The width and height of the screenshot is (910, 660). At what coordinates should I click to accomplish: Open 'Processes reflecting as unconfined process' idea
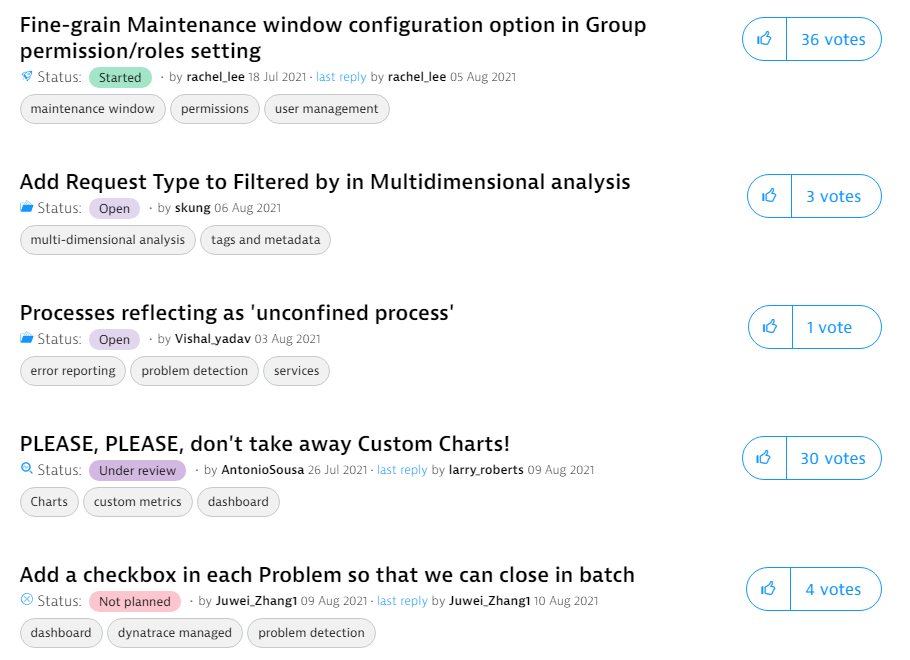[237, 313]
